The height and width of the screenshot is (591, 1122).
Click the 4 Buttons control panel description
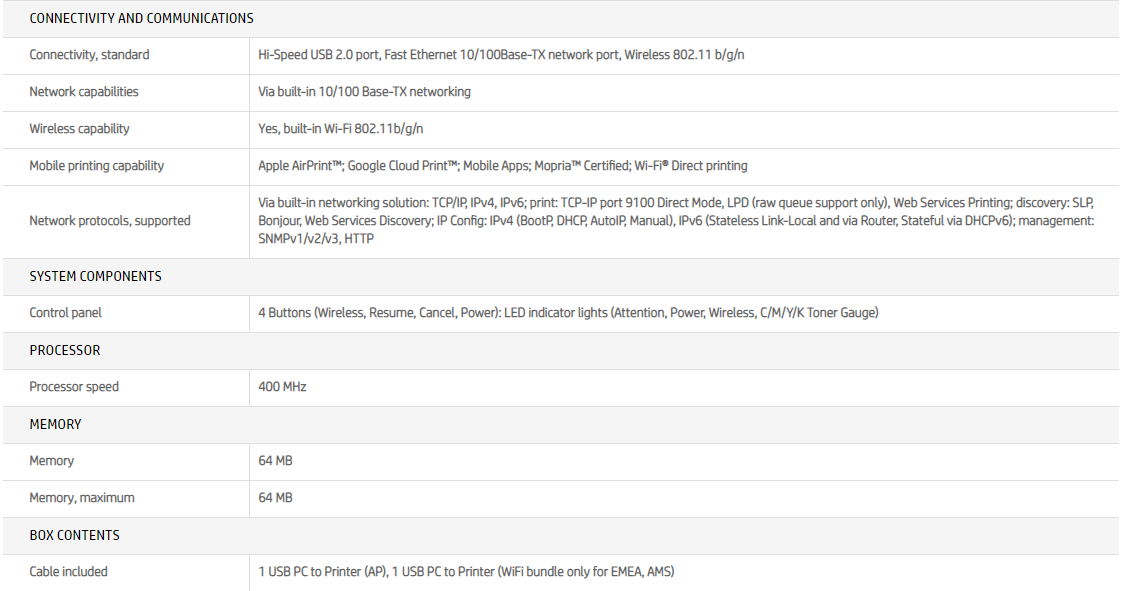click(568, 313)
